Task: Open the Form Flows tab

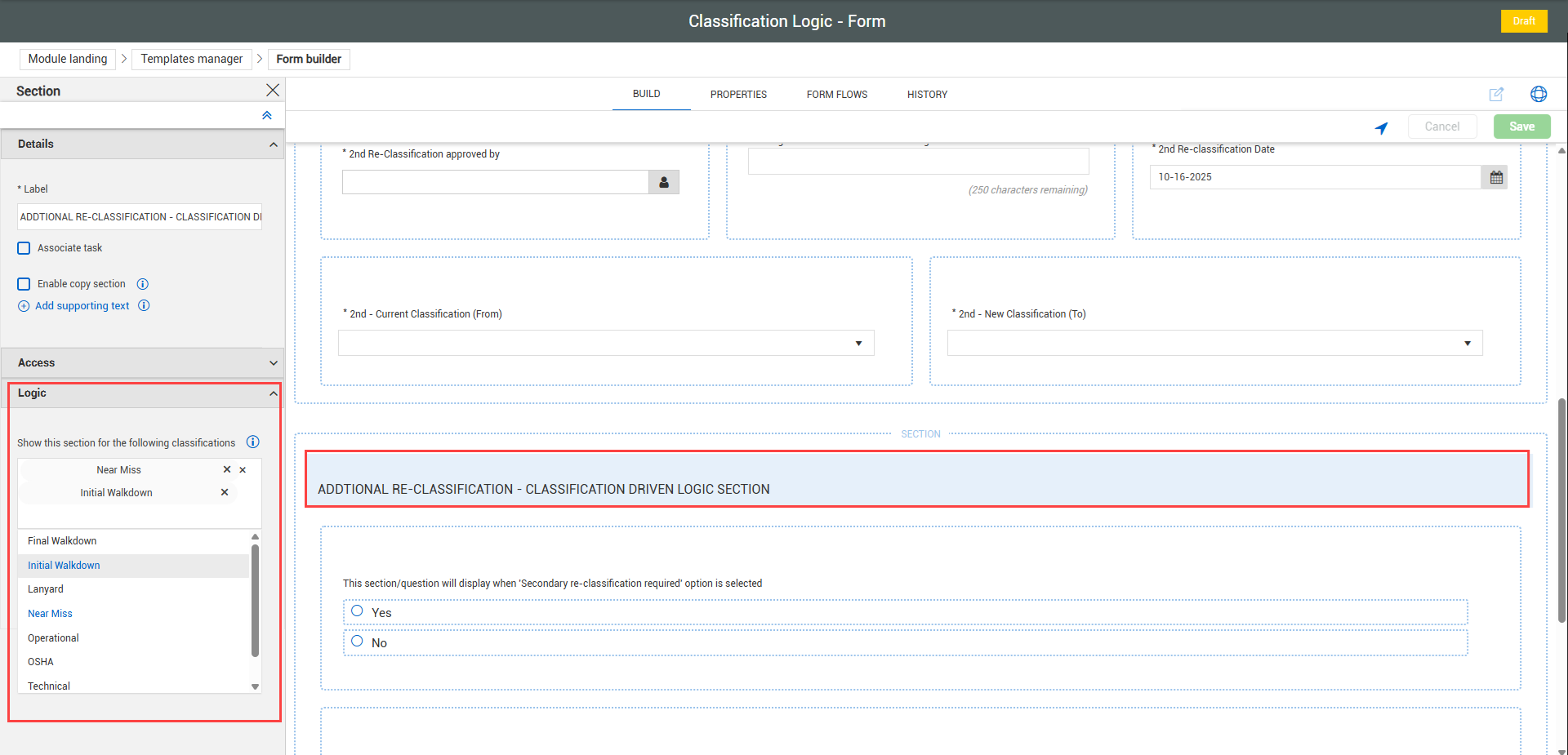Action: coord(836,95)
